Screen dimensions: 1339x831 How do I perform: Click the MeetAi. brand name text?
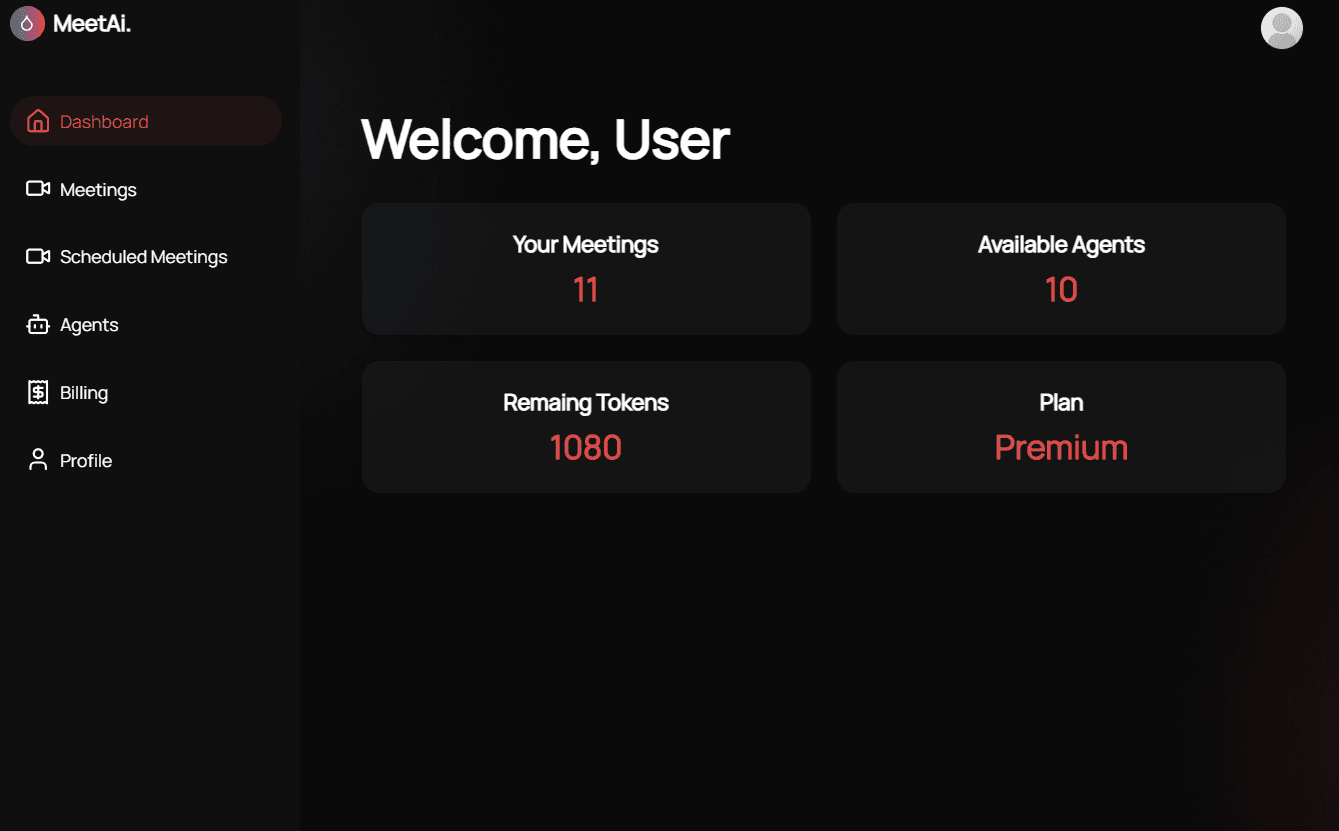92,24
